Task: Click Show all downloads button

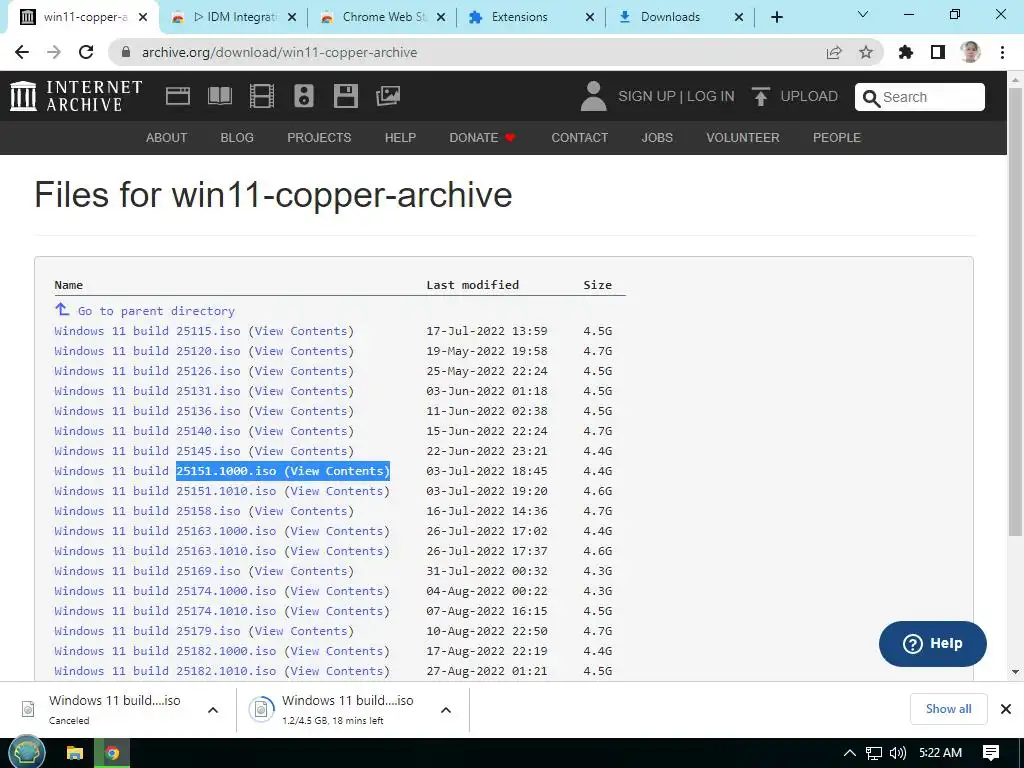Action: pos(948,709)
